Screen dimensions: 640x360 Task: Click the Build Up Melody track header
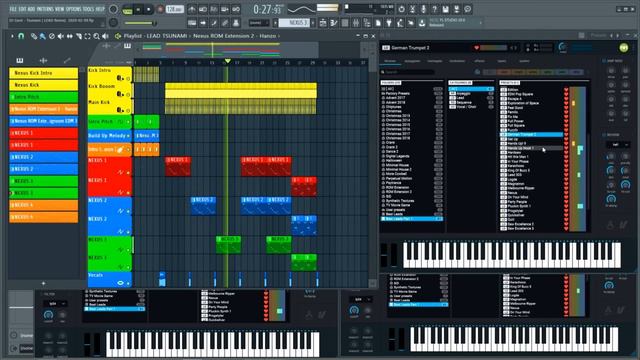pyautogui.click(x=109, y=135)
